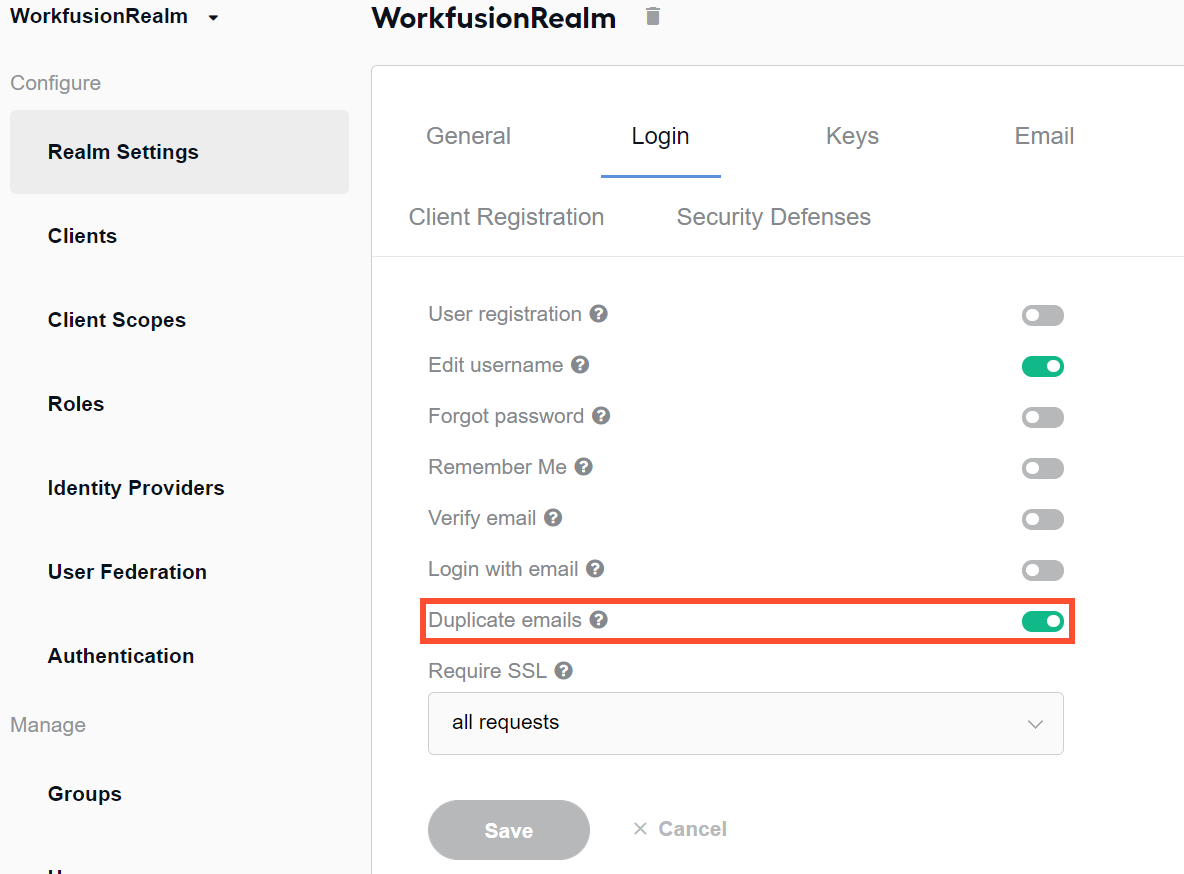
Task: Enable Login with email toggle
Action: pyautogui.click(x=1043, y=570)
